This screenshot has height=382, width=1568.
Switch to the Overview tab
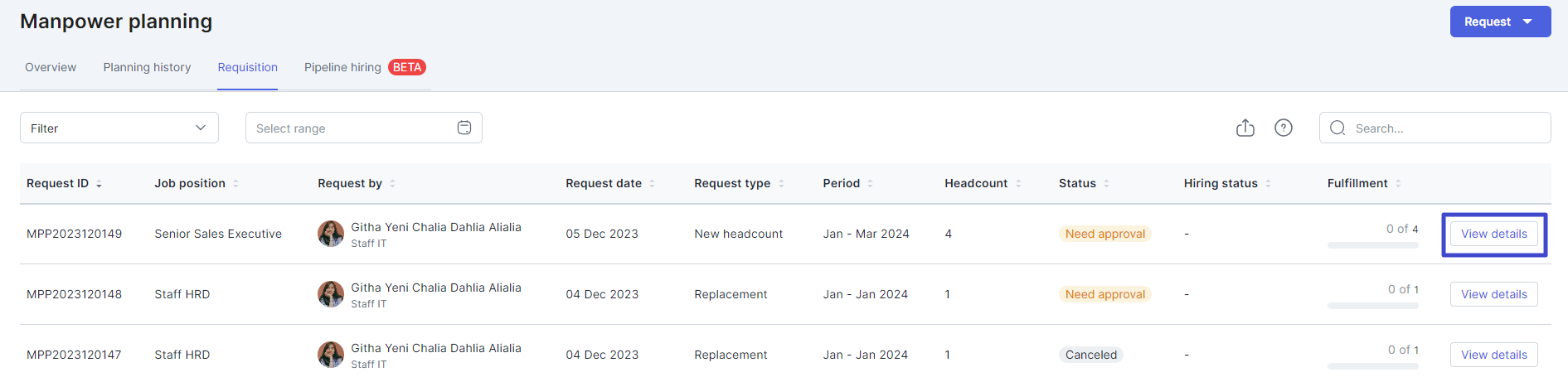51,67
